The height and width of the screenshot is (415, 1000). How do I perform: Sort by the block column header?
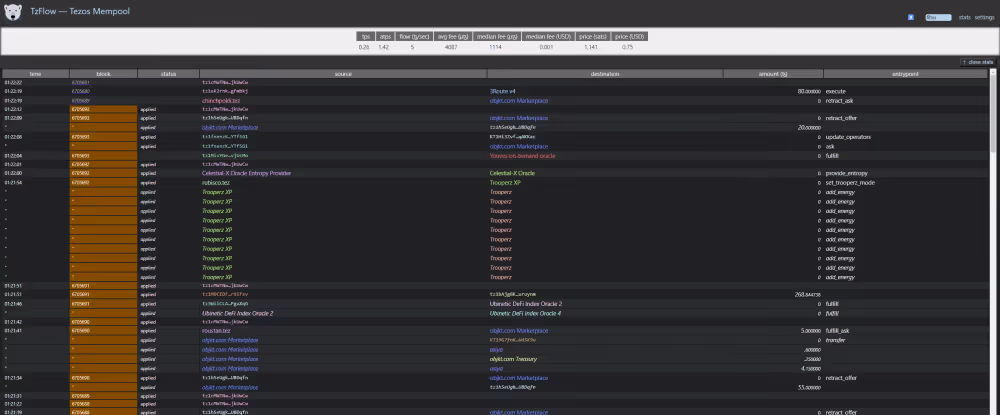[103, 74]
